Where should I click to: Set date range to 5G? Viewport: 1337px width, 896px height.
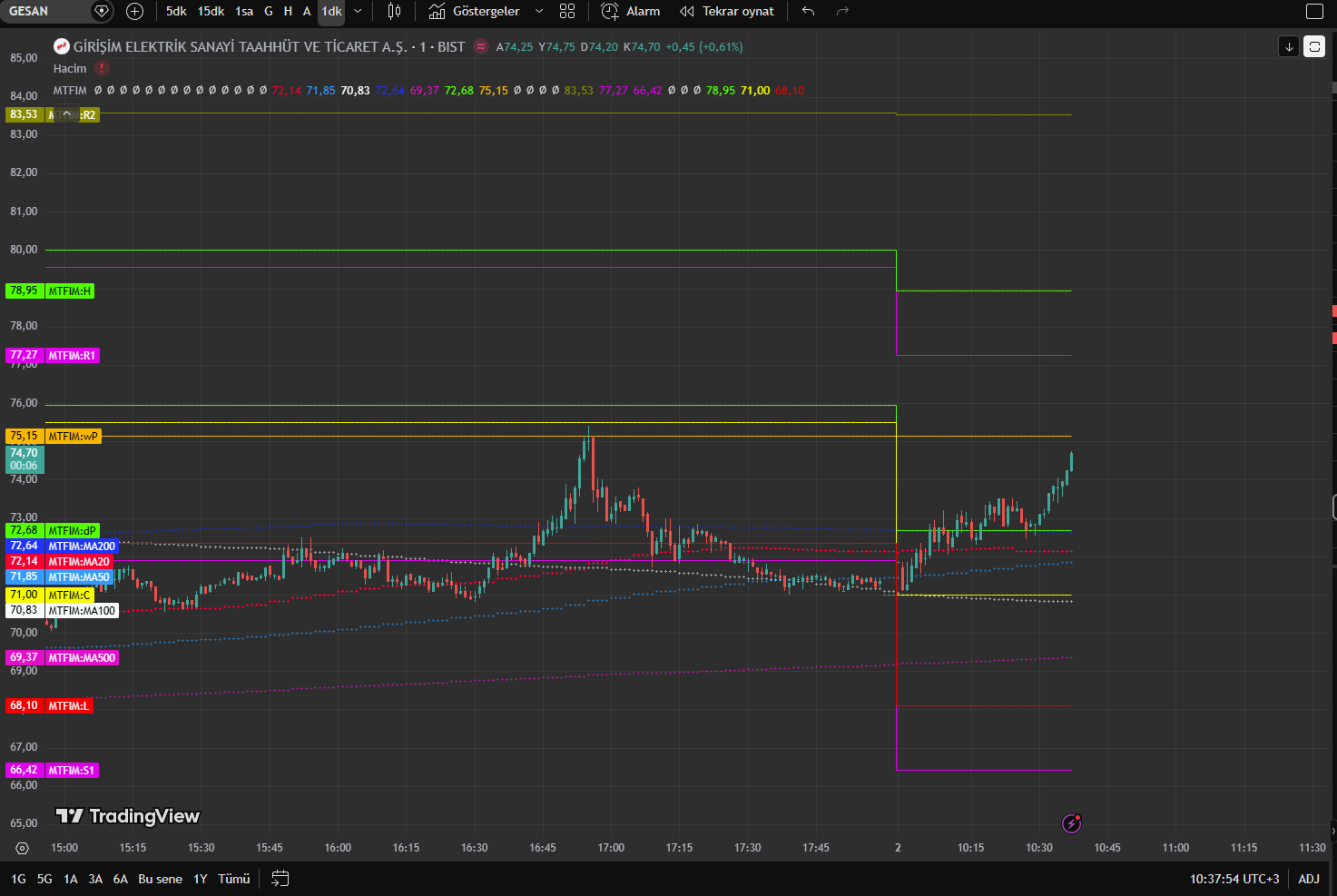click(44, 879)
